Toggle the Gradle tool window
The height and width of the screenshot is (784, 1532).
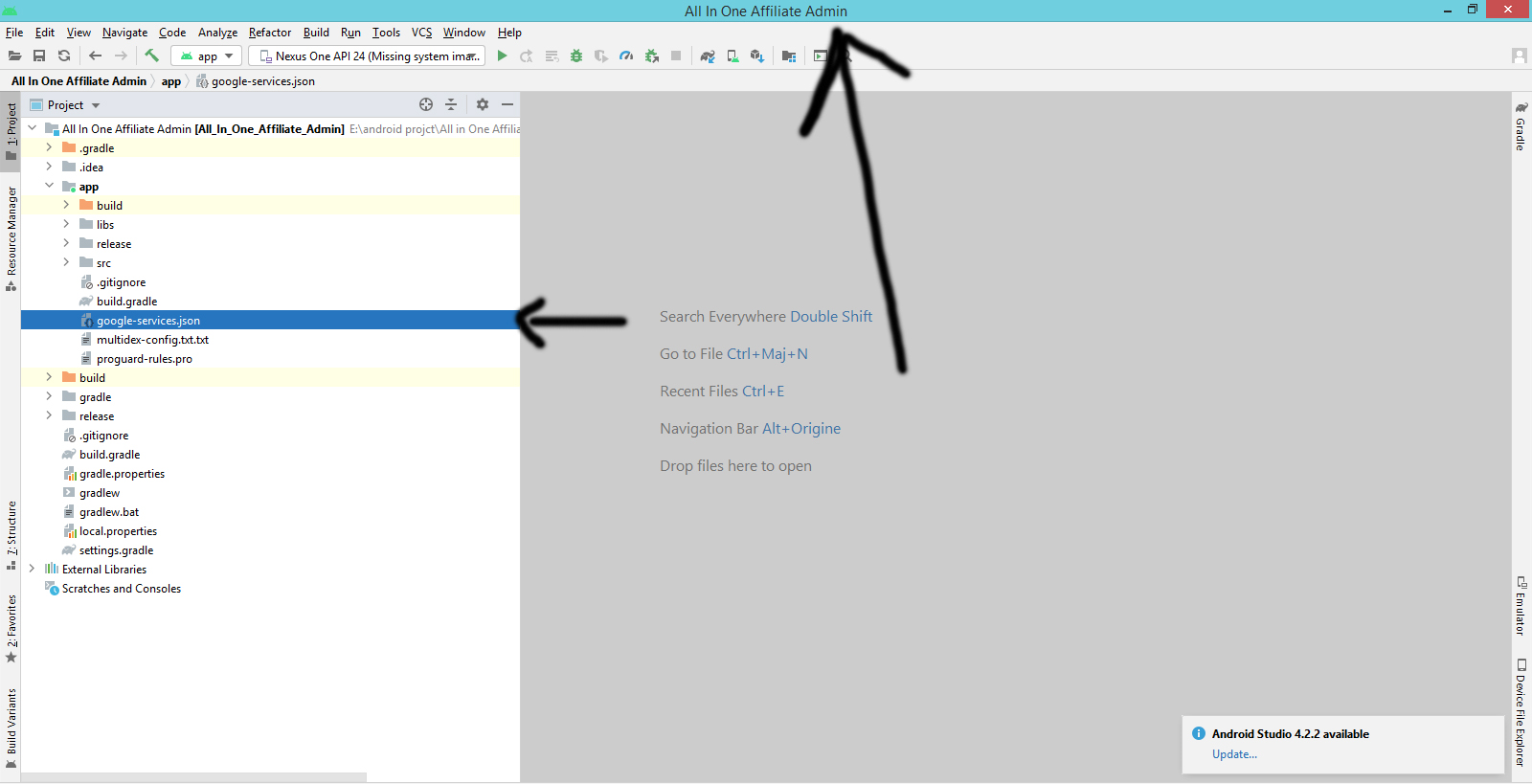point(1521,126)
